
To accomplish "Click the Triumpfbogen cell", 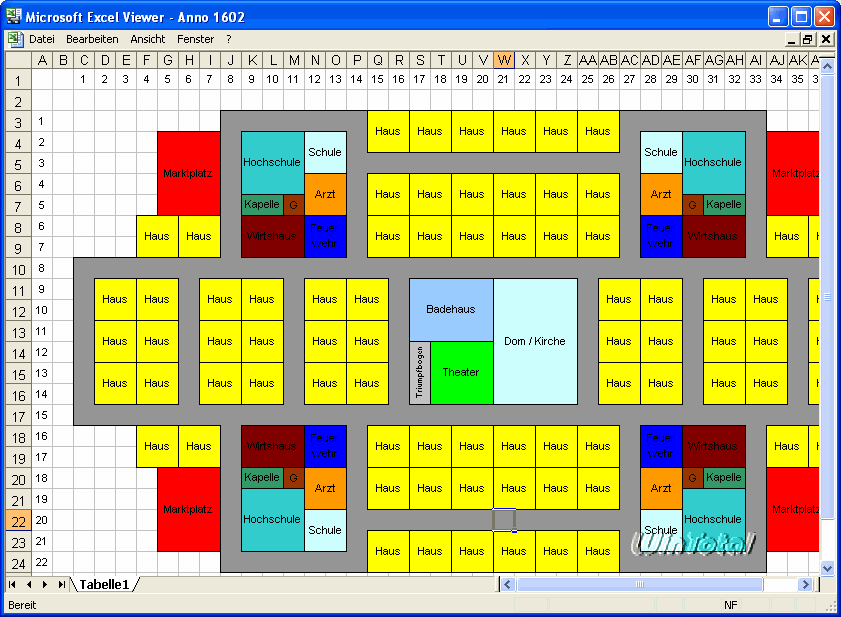I will point(420,372).
